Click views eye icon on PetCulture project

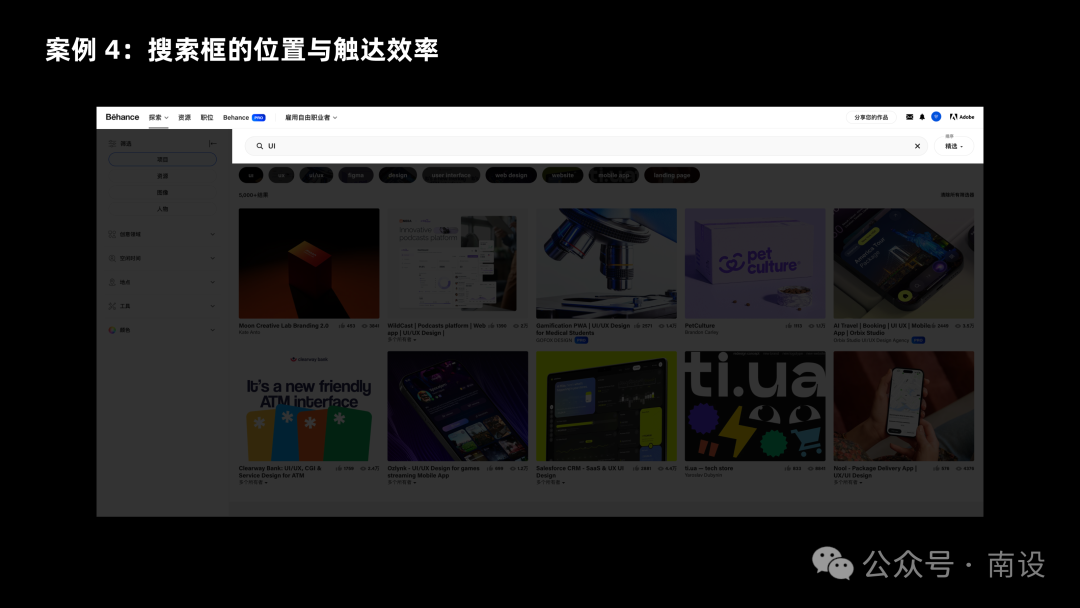tap(811, 326)
